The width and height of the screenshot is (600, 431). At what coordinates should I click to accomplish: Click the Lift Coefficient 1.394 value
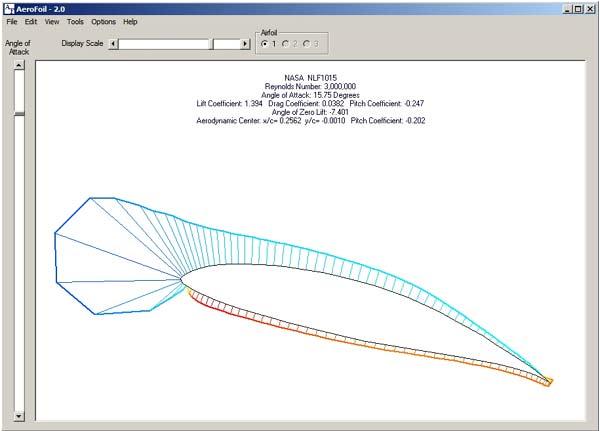[230, 103]
